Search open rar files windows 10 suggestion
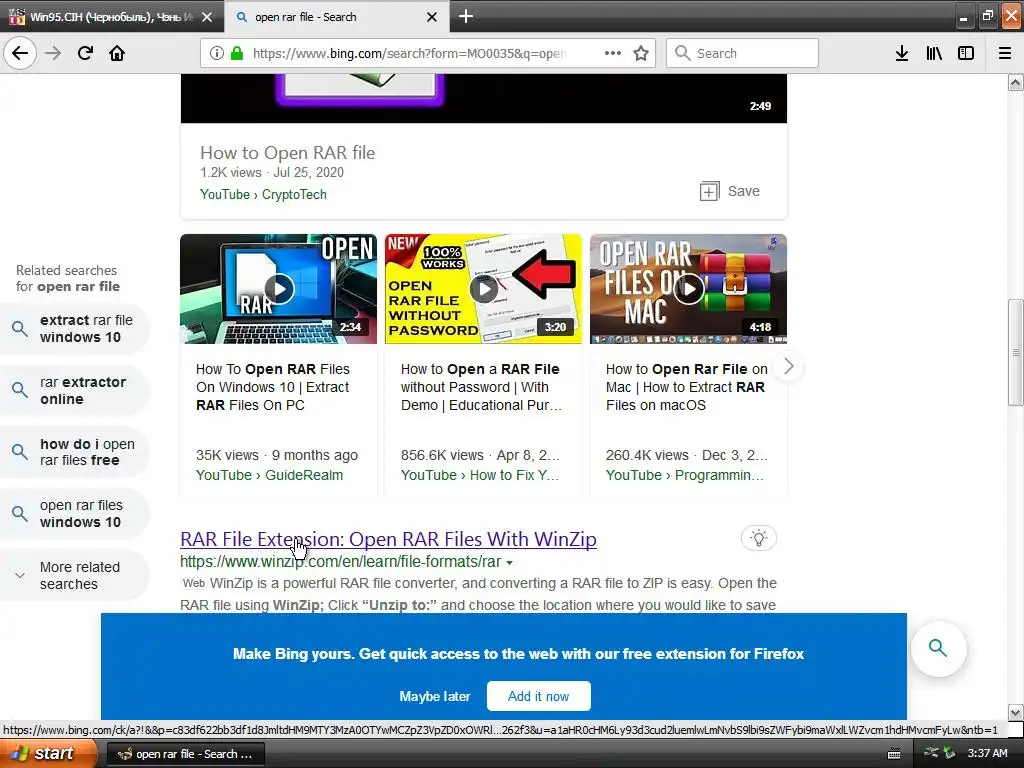This screenshot has height=768, width=1024. click(75, 514)
